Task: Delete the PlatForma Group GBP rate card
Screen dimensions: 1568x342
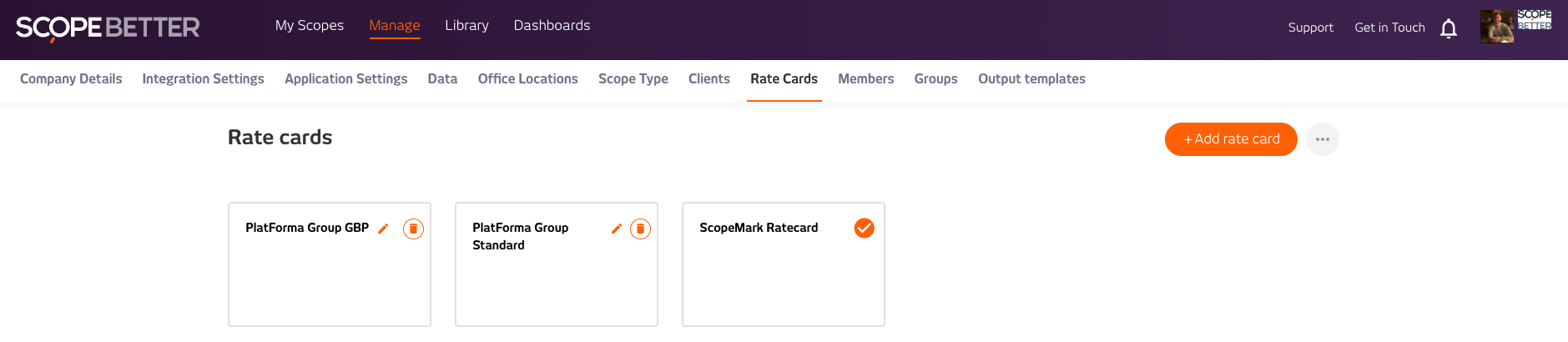Action: [x=413, y=229]
